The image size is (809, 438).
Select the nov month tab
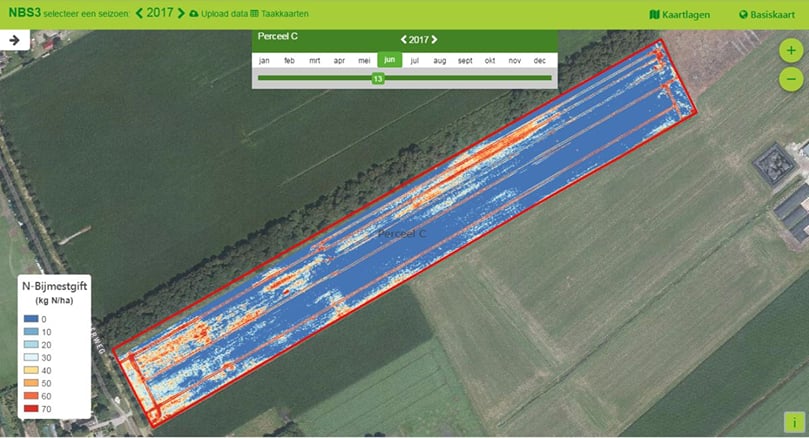pyautogui.click(x=514, y=60)
